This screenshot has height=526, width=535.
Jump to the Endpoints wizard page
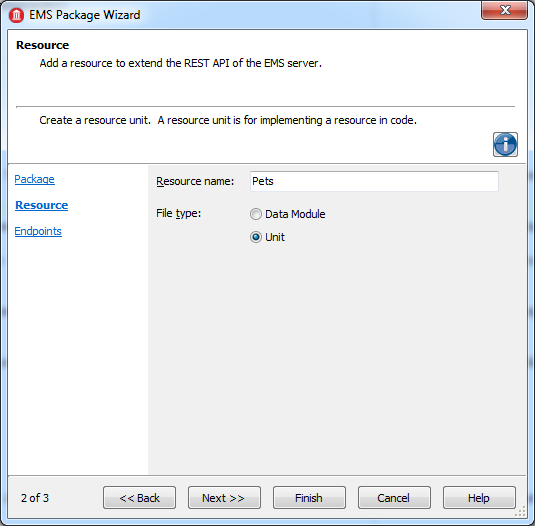(x=38, y=231)
